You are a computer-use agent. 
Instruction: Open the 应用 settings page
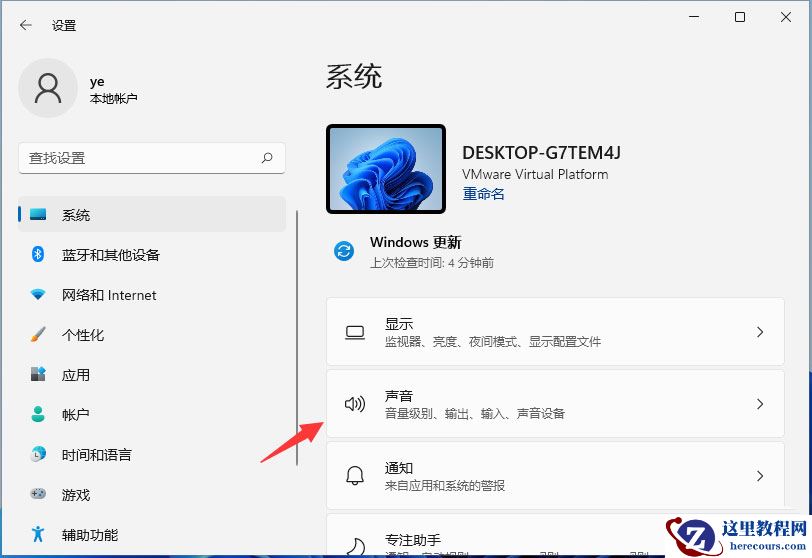152,374
